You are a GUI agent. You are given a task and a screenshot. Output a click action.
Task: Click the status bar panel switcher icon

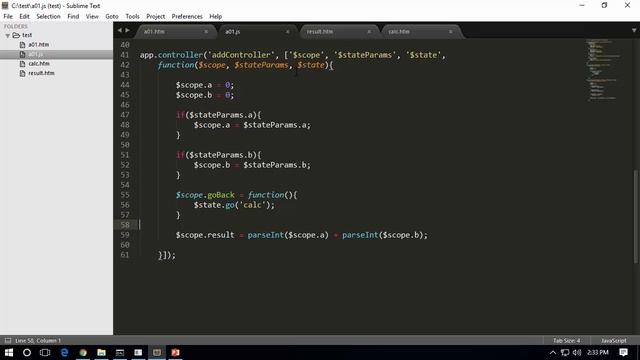coord(8,340)
